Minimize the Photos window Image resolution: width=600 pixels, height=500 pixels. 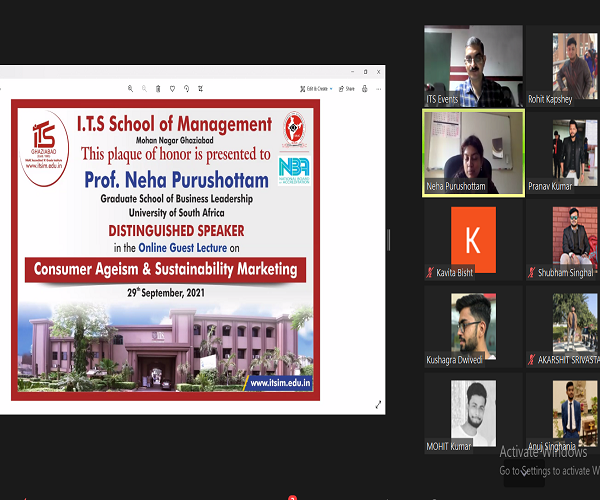(352, 72)
